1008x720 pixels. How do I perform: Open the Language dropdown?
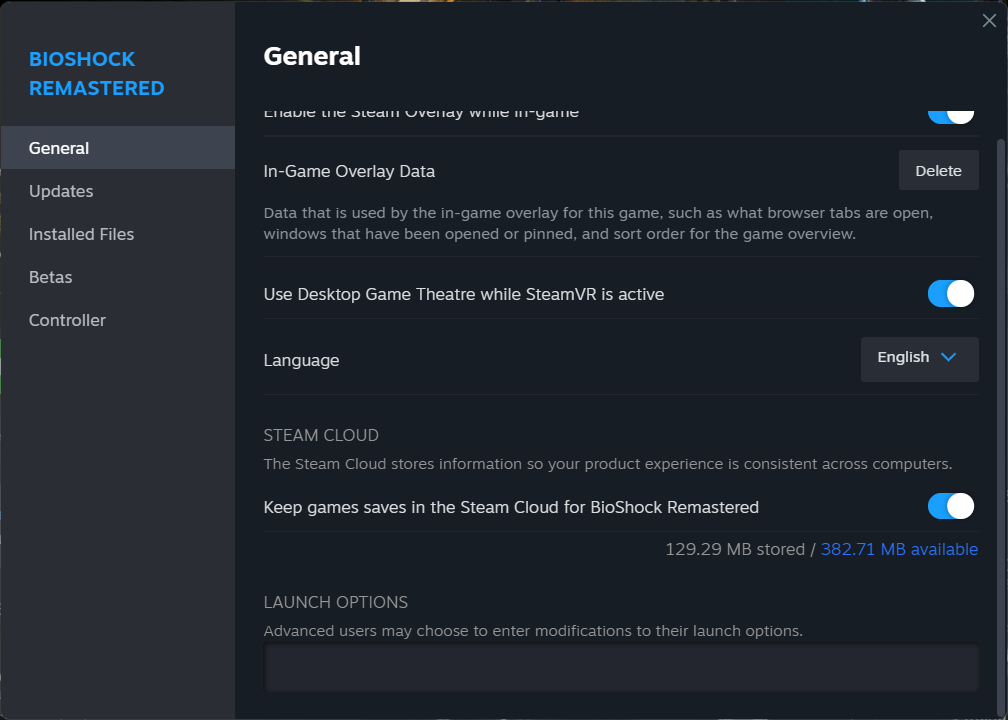tap(919, 358)
